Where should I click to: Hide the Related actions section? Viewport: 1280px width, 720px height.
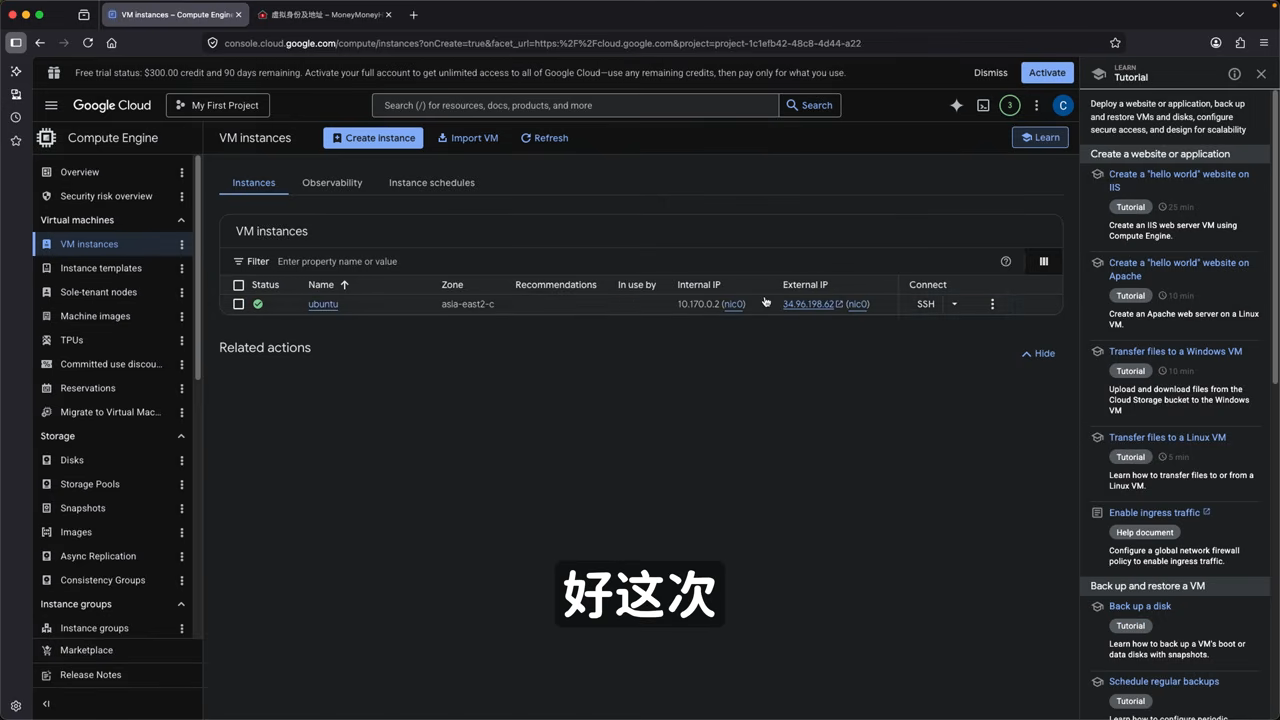1038,354
